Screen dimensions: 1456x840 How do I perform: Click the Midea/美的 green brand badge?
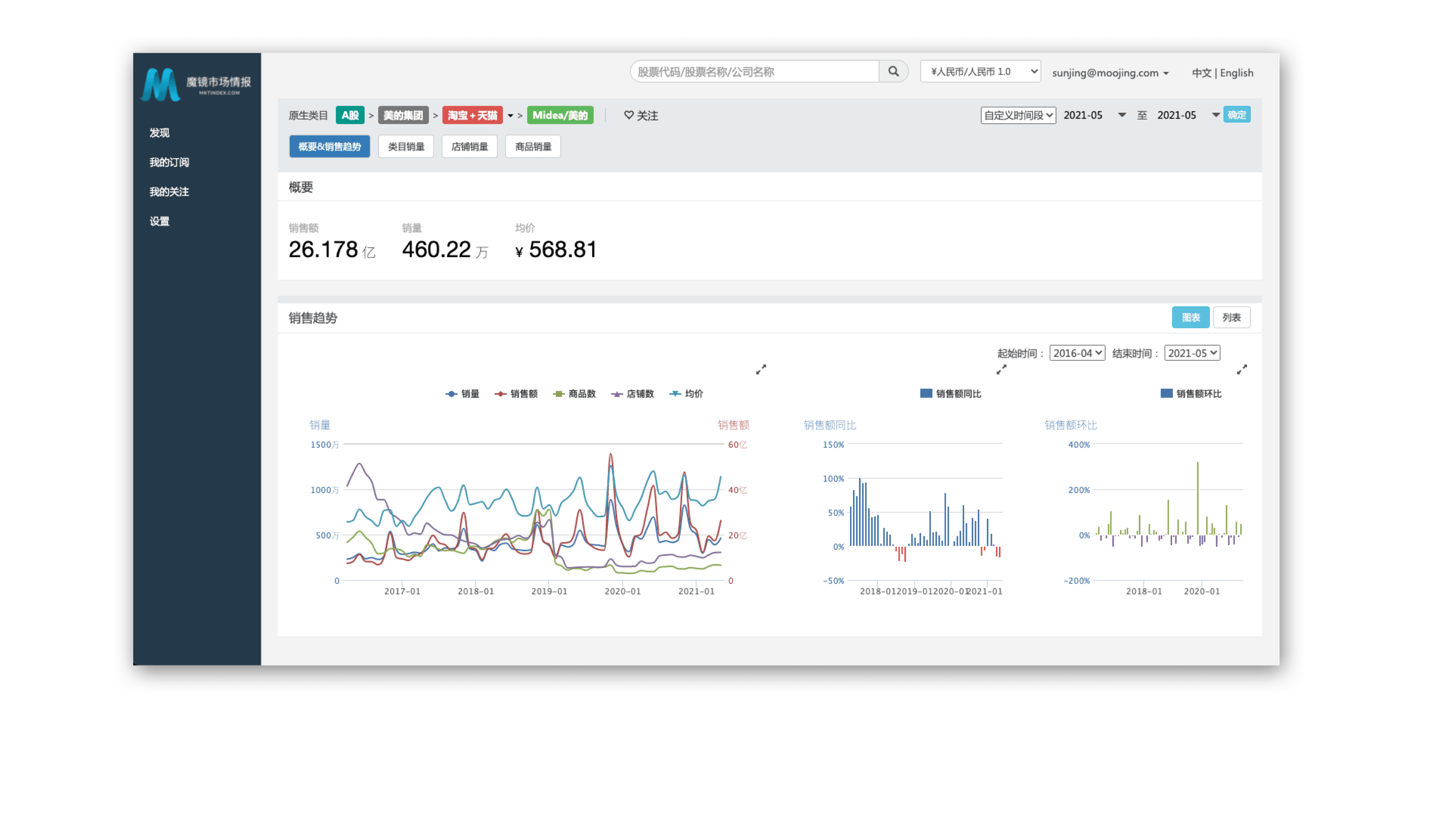pos(560,115)
